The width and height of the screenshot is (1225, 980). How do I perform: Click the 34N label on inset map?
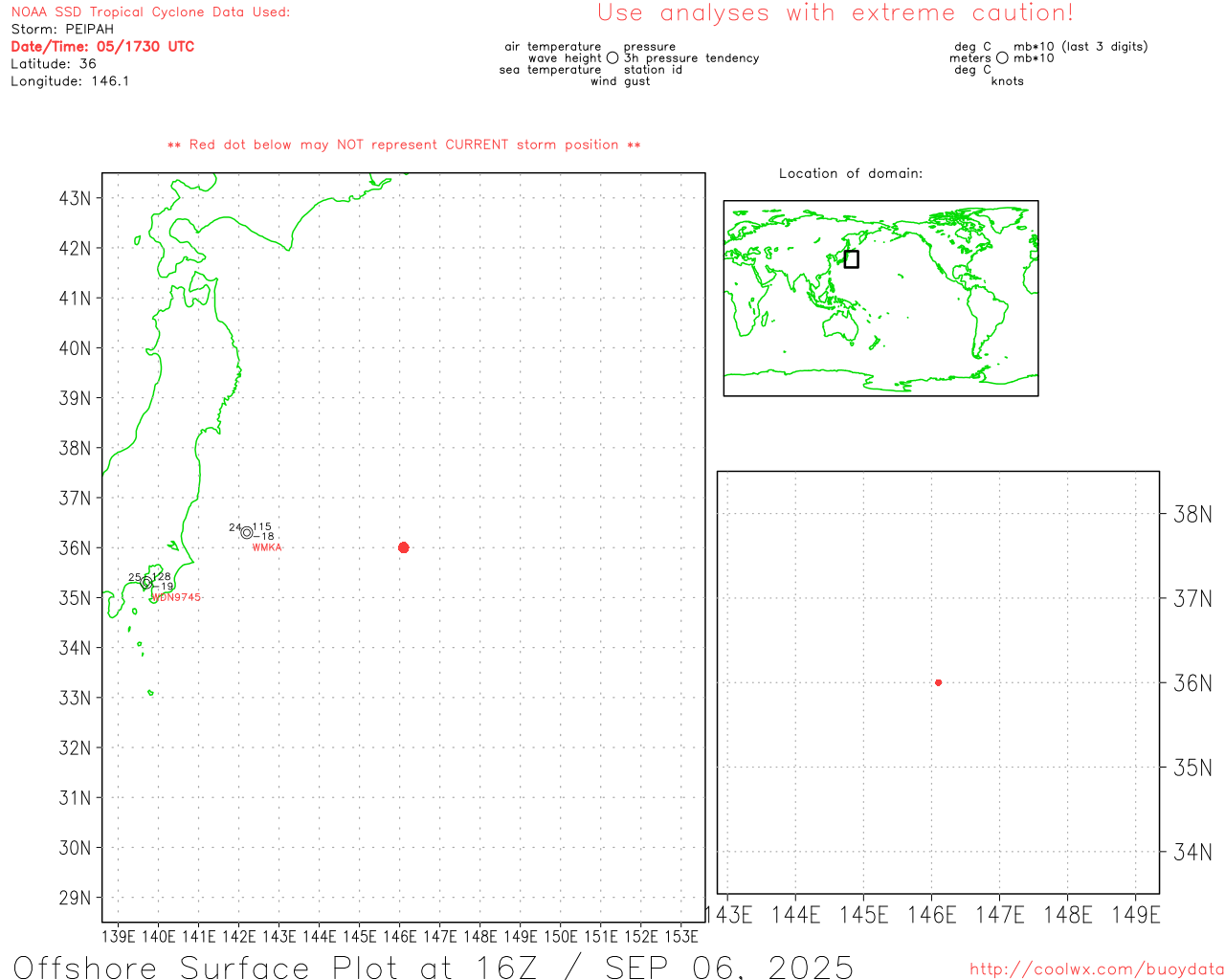tap(1192, 852)
